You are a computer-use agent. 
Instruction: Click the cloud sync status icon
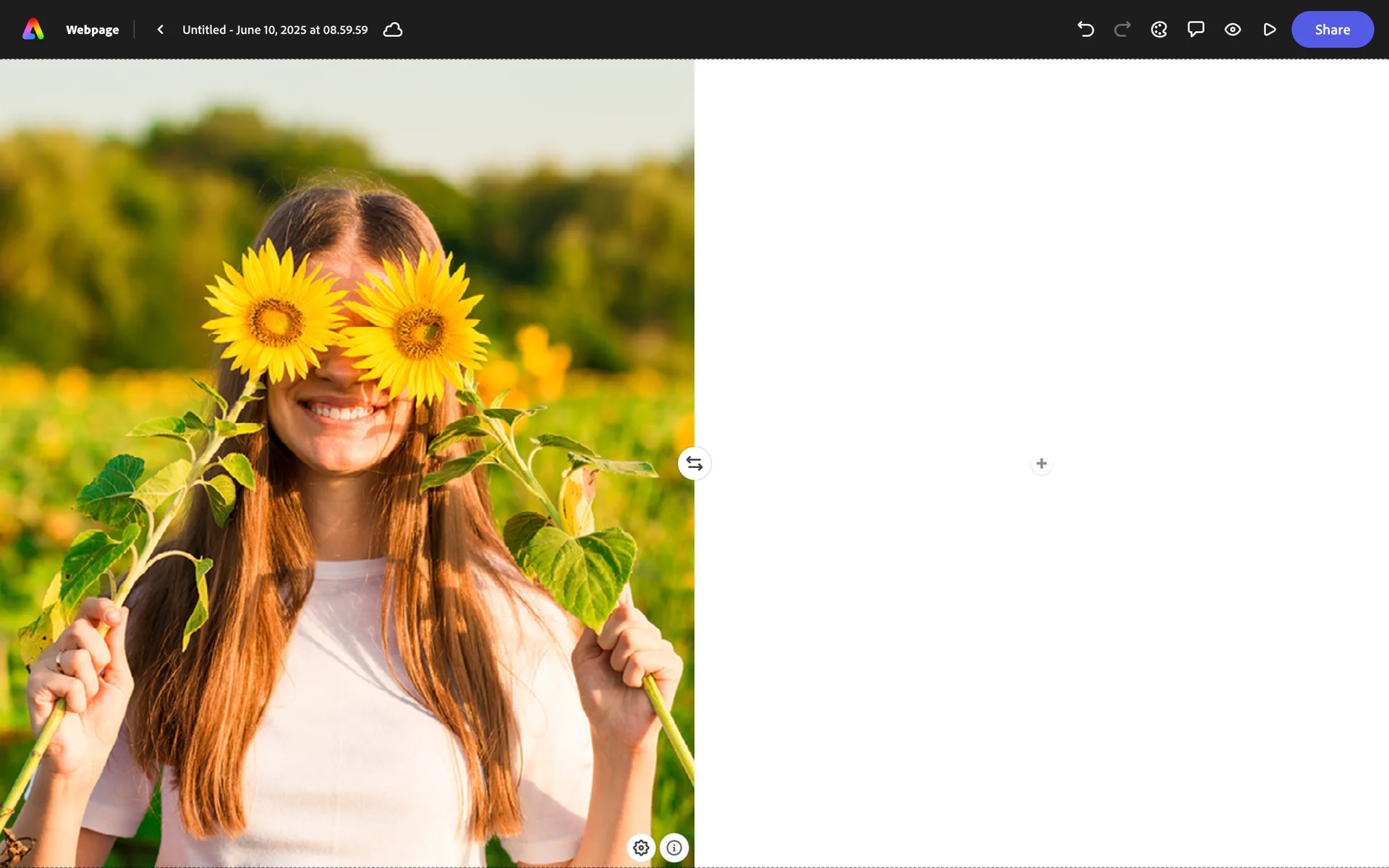(393, 30)
